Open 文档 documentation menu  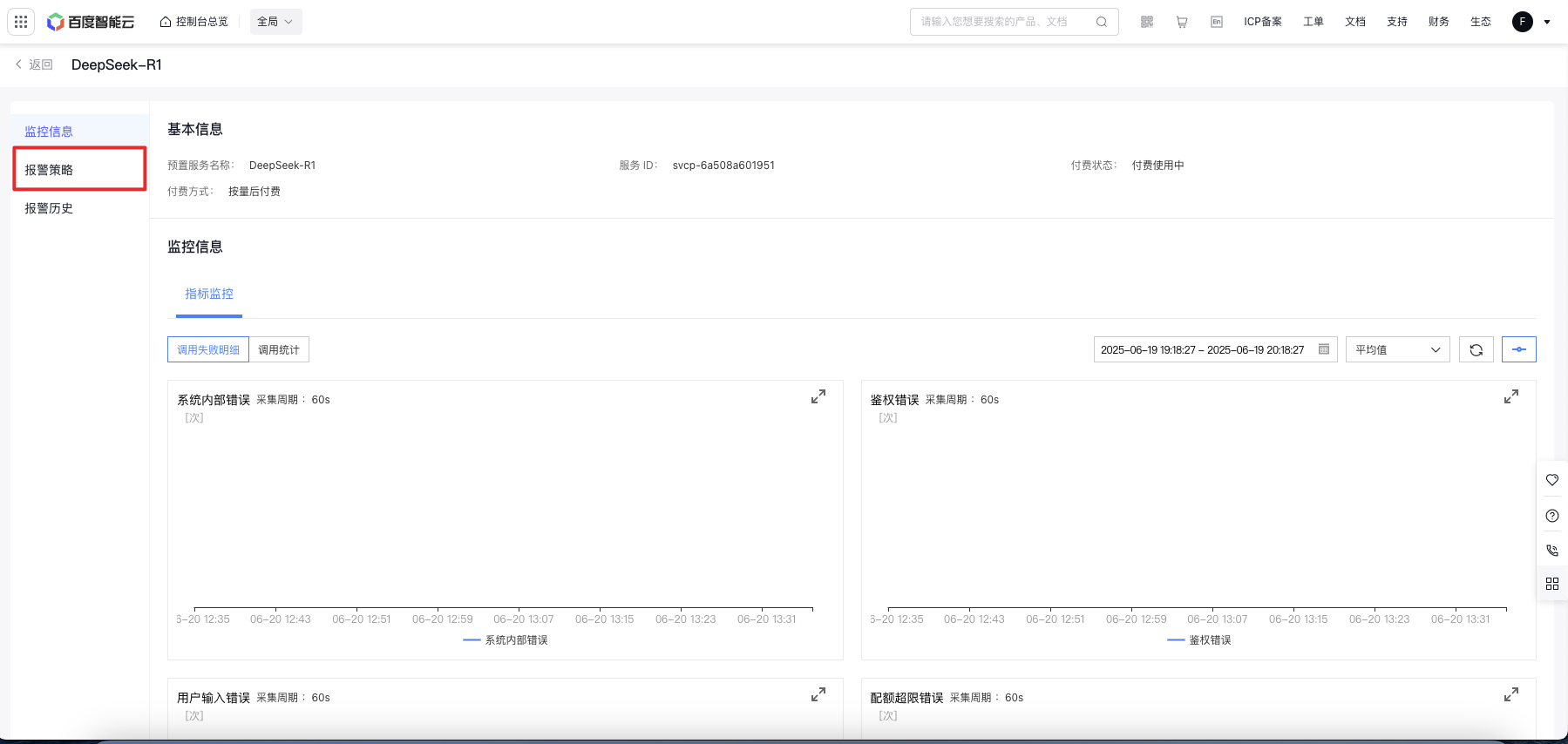[1355, 22]
